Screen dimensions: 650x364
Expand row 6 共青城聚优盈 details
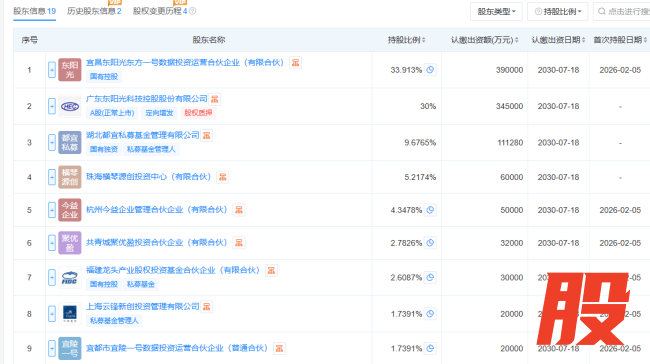tap(52, 243)
